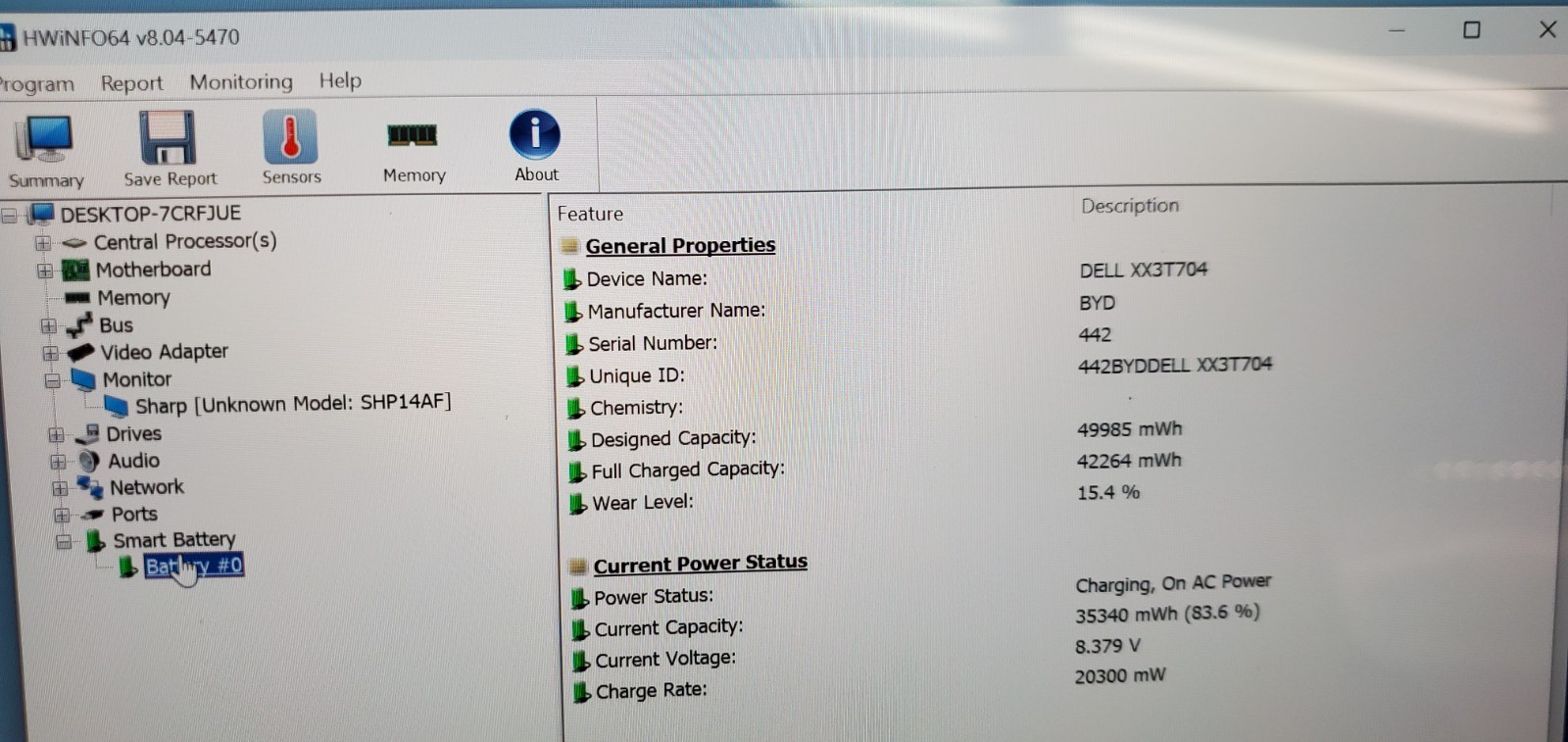Click the Motherboard green board icon
The width and height of the screenshot is (1568, 742).
[75, 270]
